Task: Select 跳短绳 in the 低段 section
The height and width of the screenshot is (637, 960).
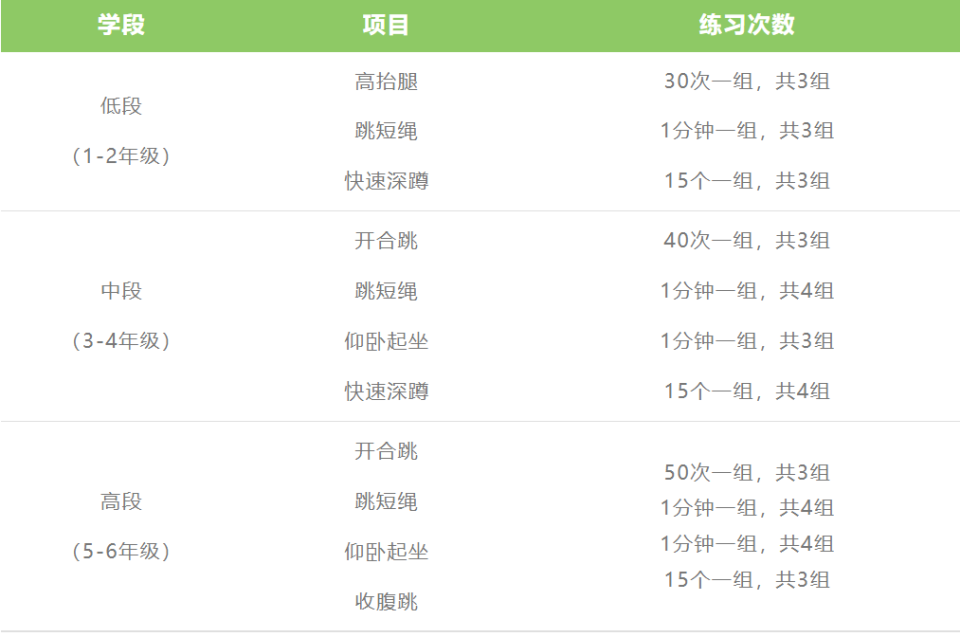Action: 386,131
